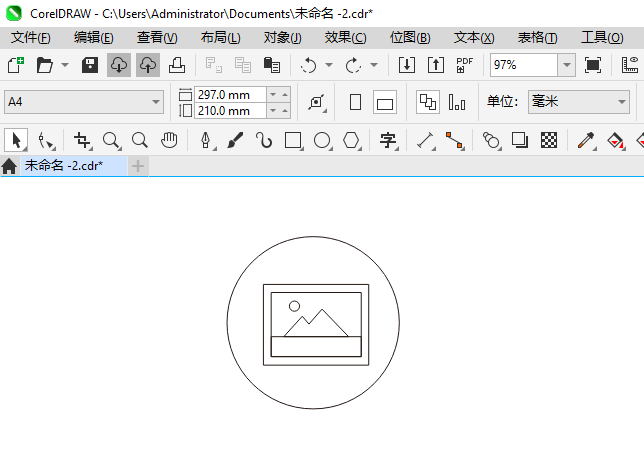644x473 pixels.
Task: Toggle full-screen preview icon
Action: click(593, 65)
